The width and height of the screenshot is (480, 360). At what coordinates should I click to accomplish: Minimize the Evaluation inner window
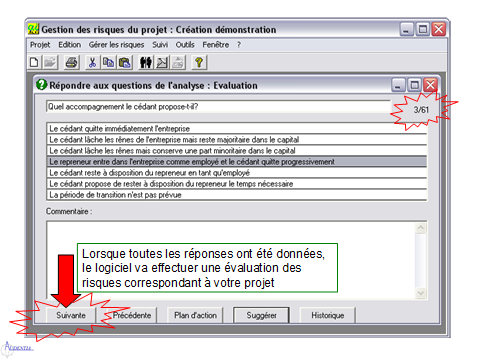click(398, 85)
